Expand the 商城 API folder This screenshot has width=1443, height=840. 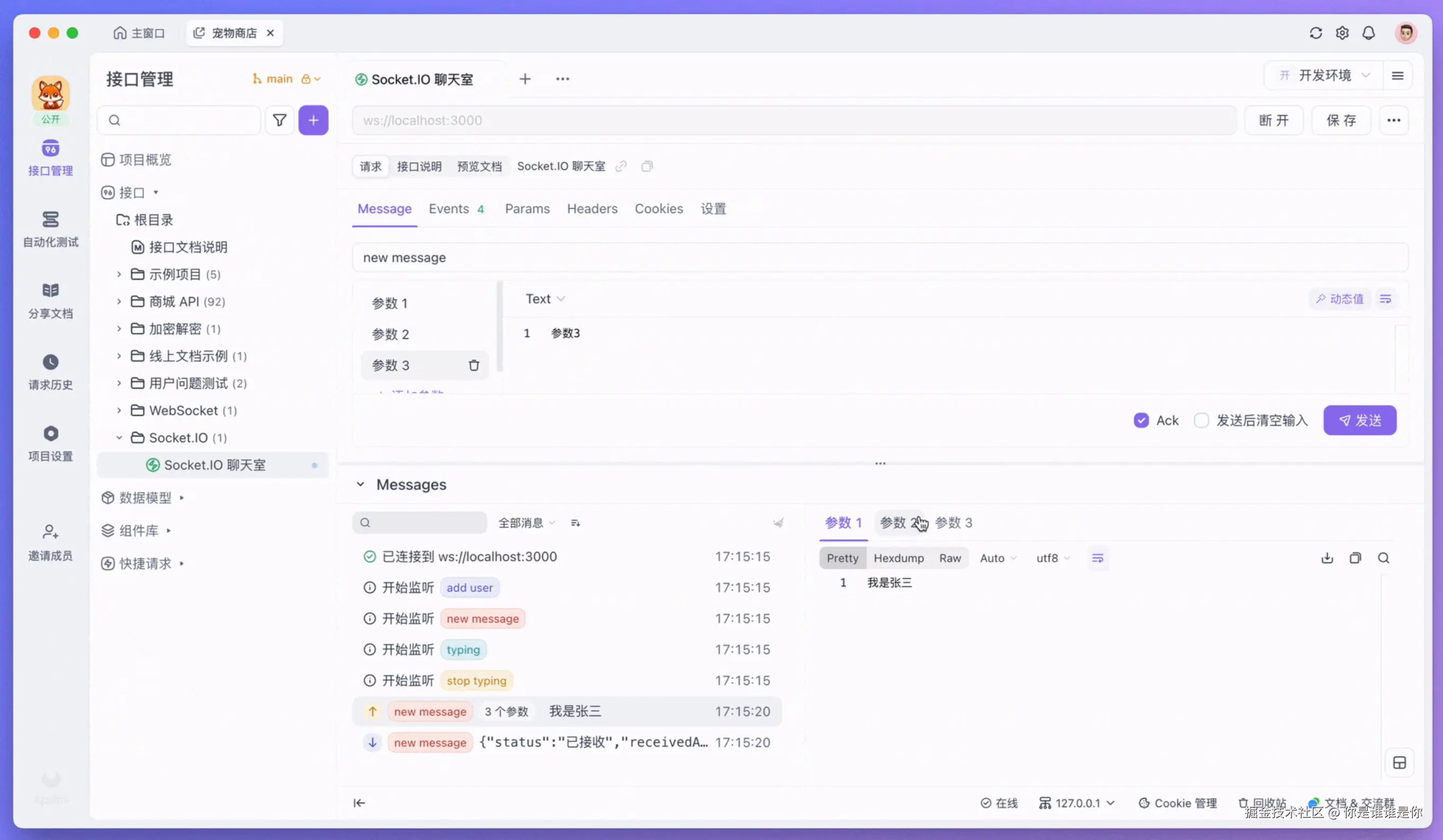click(x=119, y=301)
